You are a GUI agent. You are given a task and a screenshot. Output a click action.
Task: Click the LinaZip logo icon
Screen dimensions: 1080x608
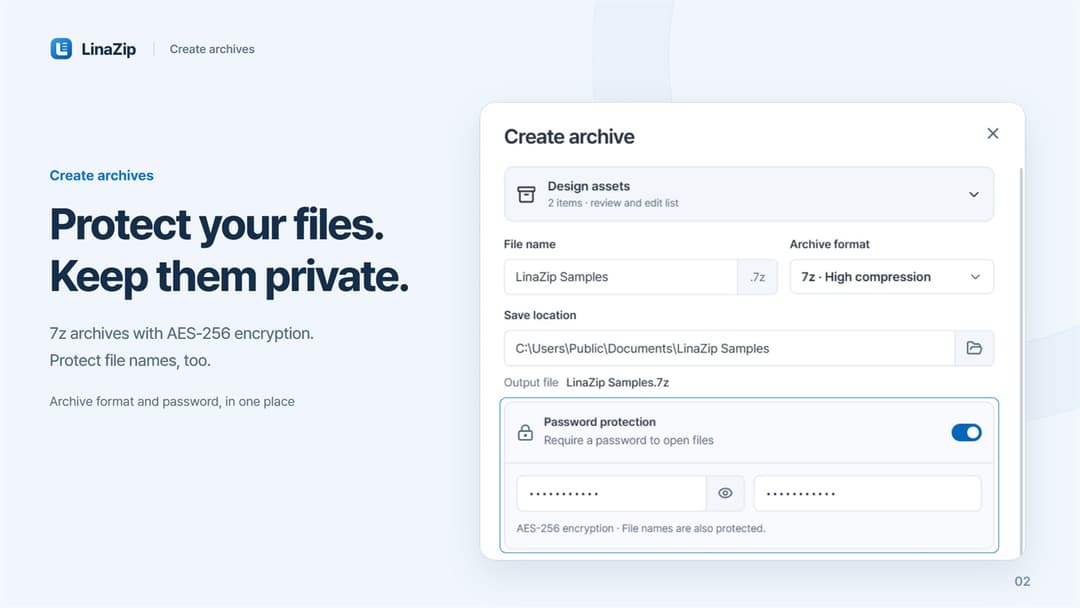coord(61,49)
